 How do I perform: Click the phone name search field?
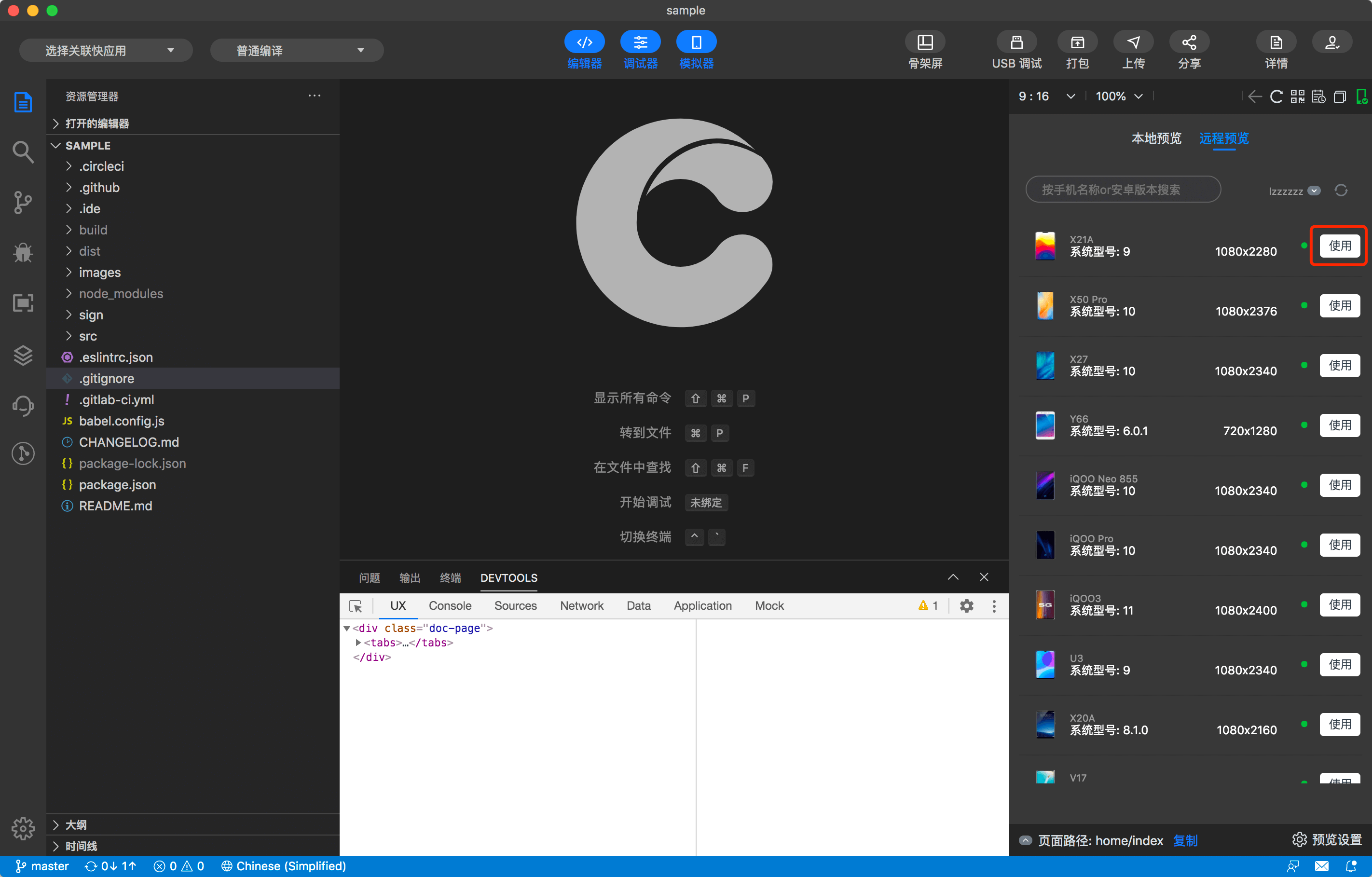click(1123, 190)
